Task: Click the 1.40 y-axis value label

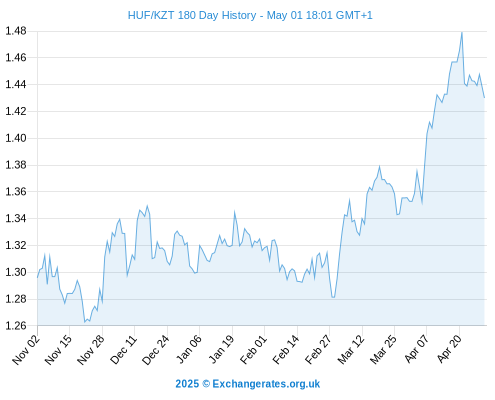Action: click(16, 138)
